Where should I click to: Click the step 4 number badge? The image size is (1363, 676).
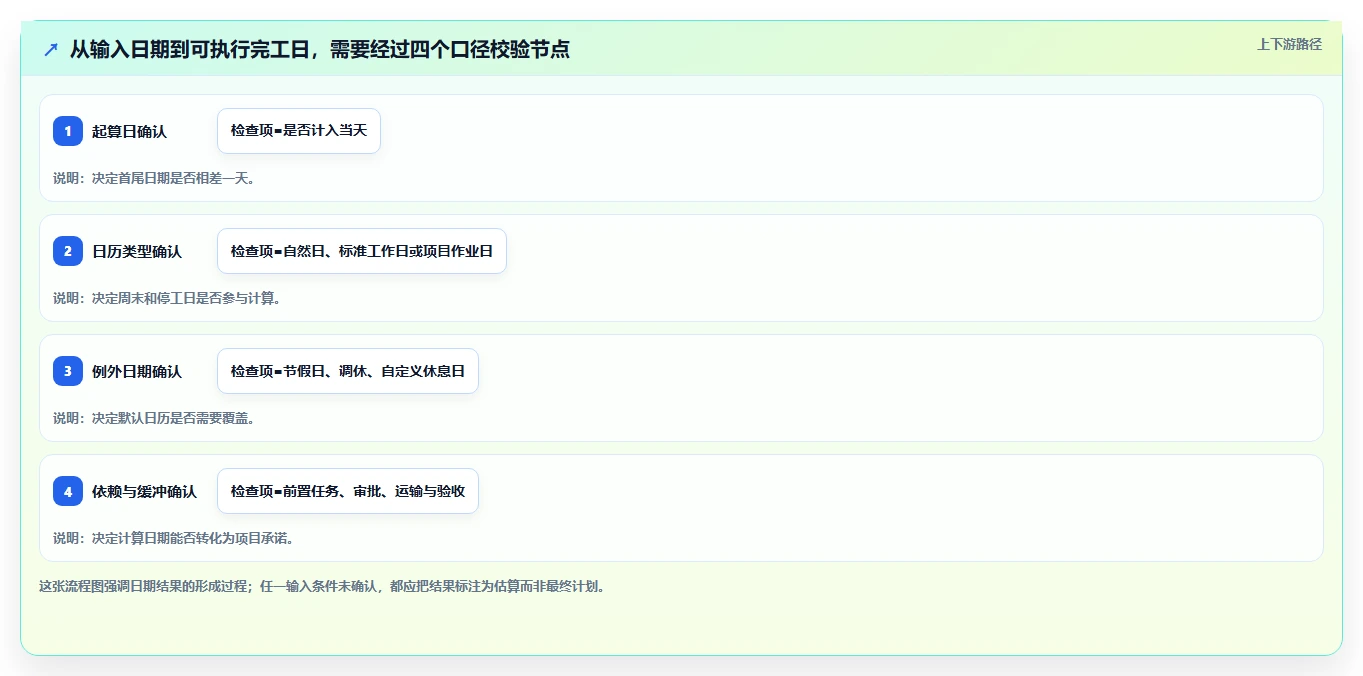68,491
